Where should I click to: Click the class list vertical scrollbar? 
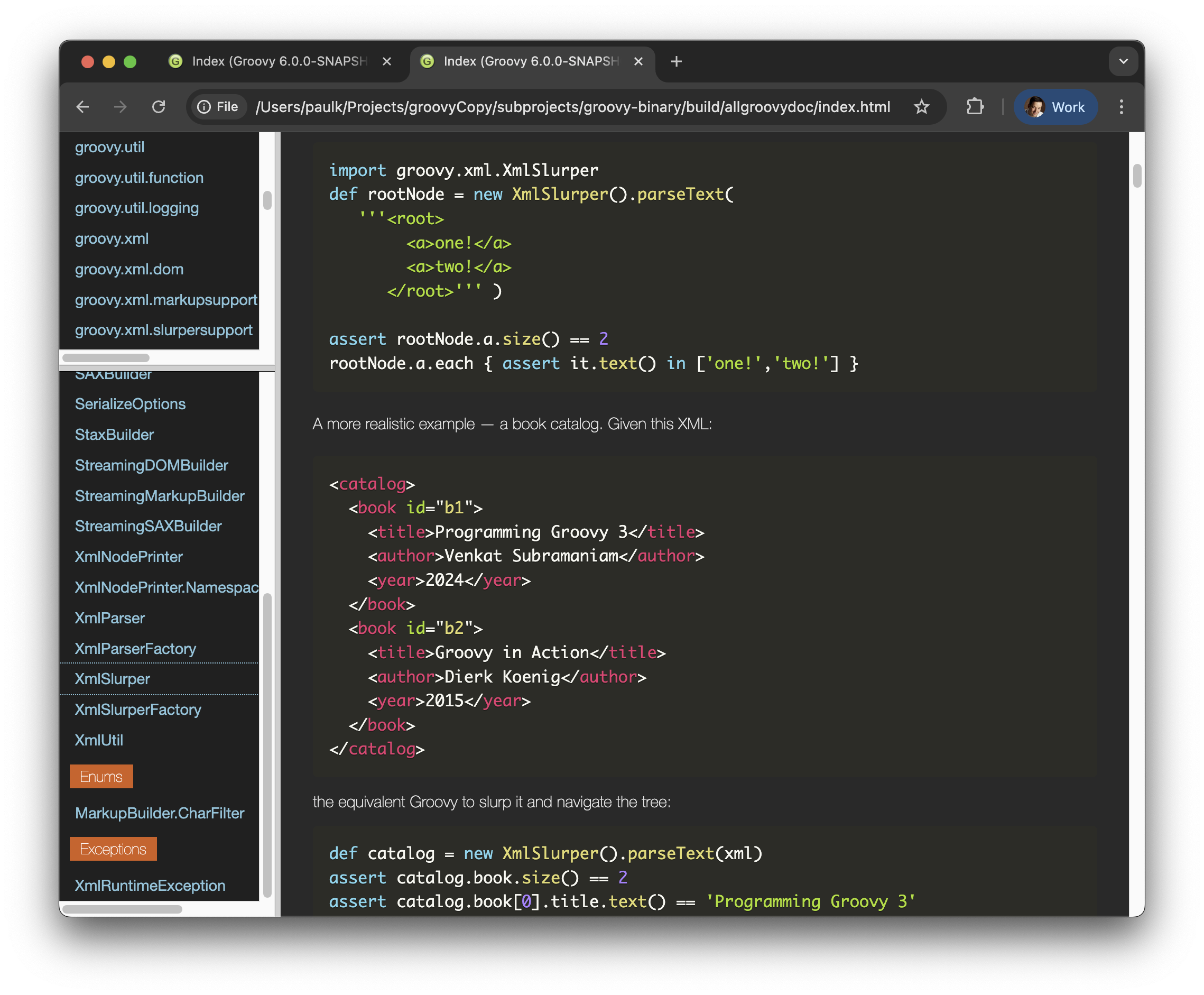[x=267, y=745]
